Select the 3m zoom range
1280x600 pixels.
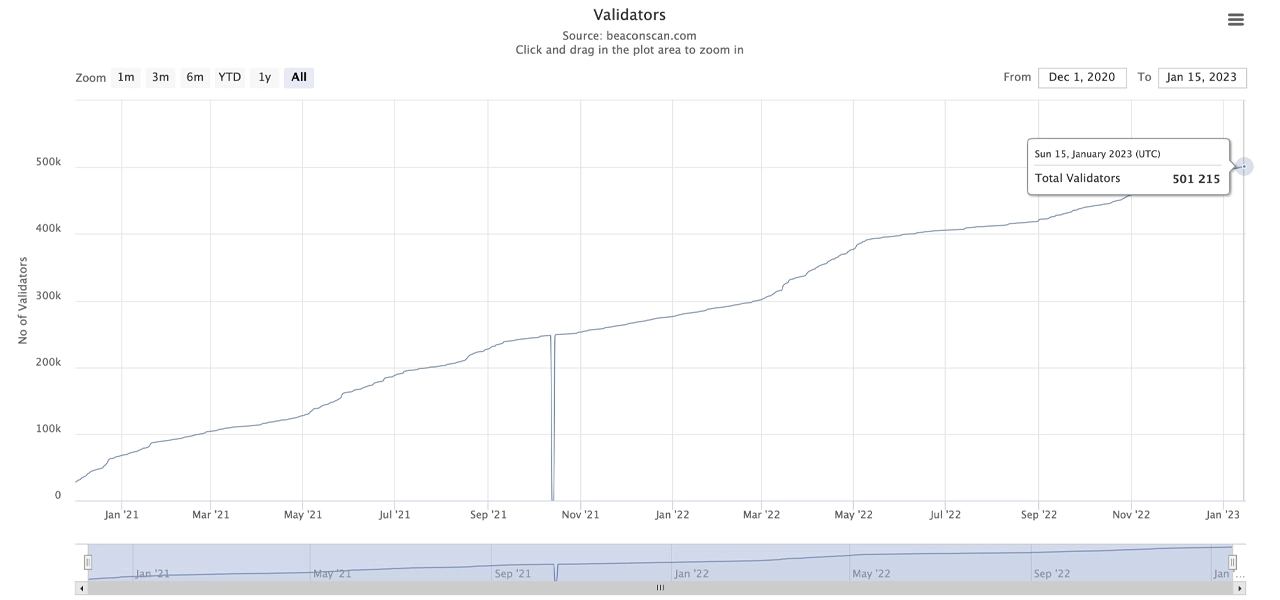pos(160,77)
